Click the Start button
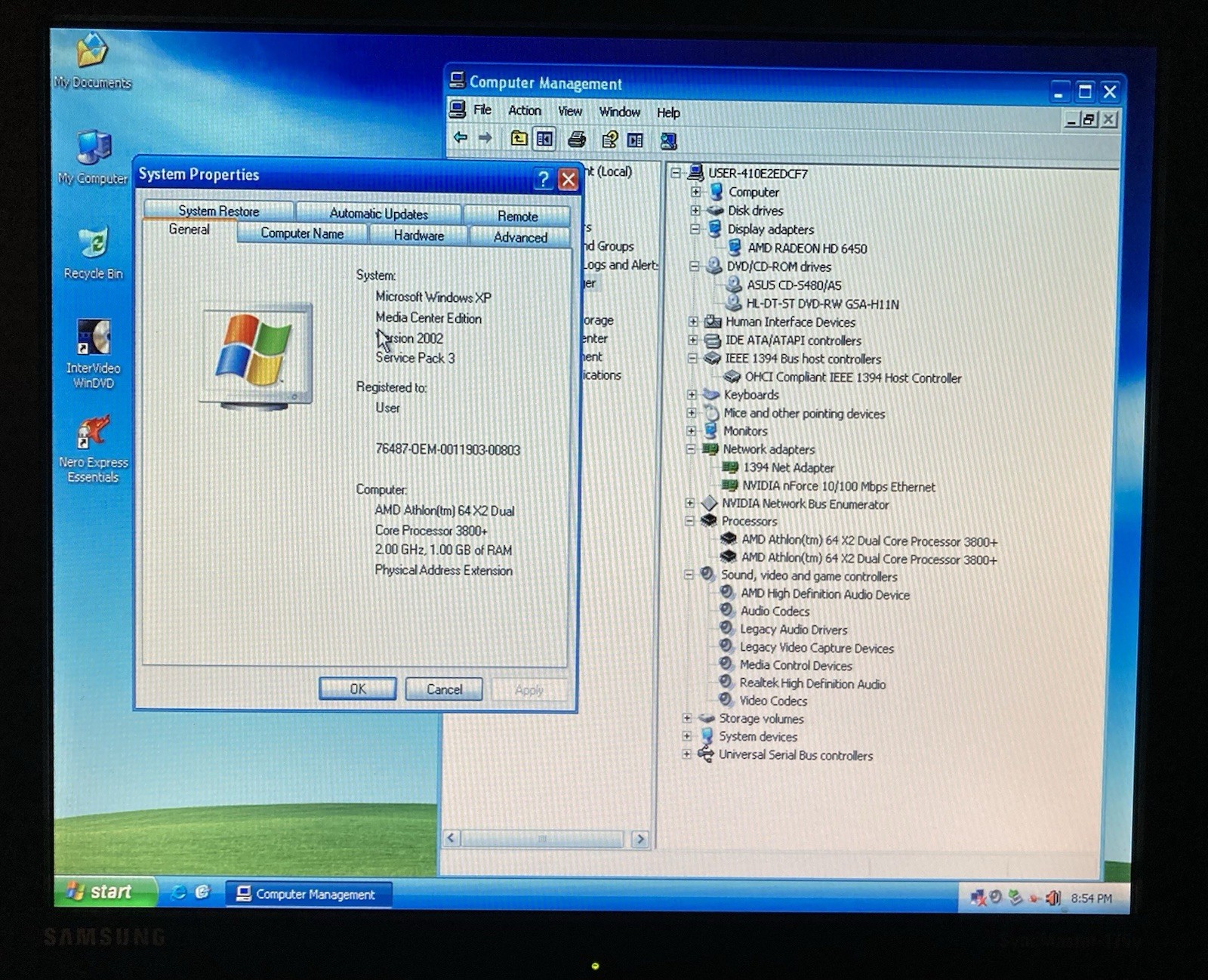This screenshot has height=980, width=1208. coord(104,892)
